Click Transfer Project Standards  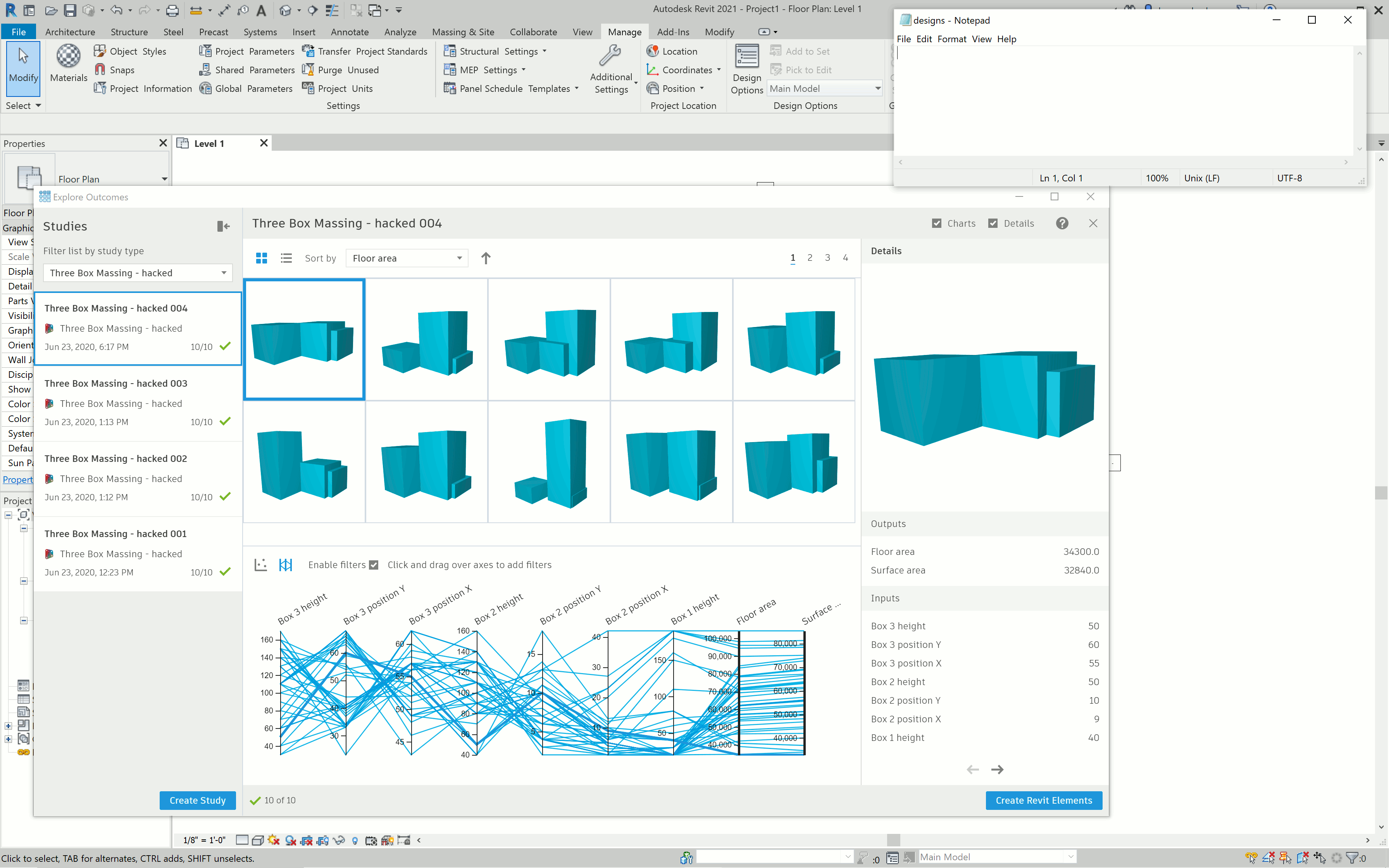click(x=365, y=51)
